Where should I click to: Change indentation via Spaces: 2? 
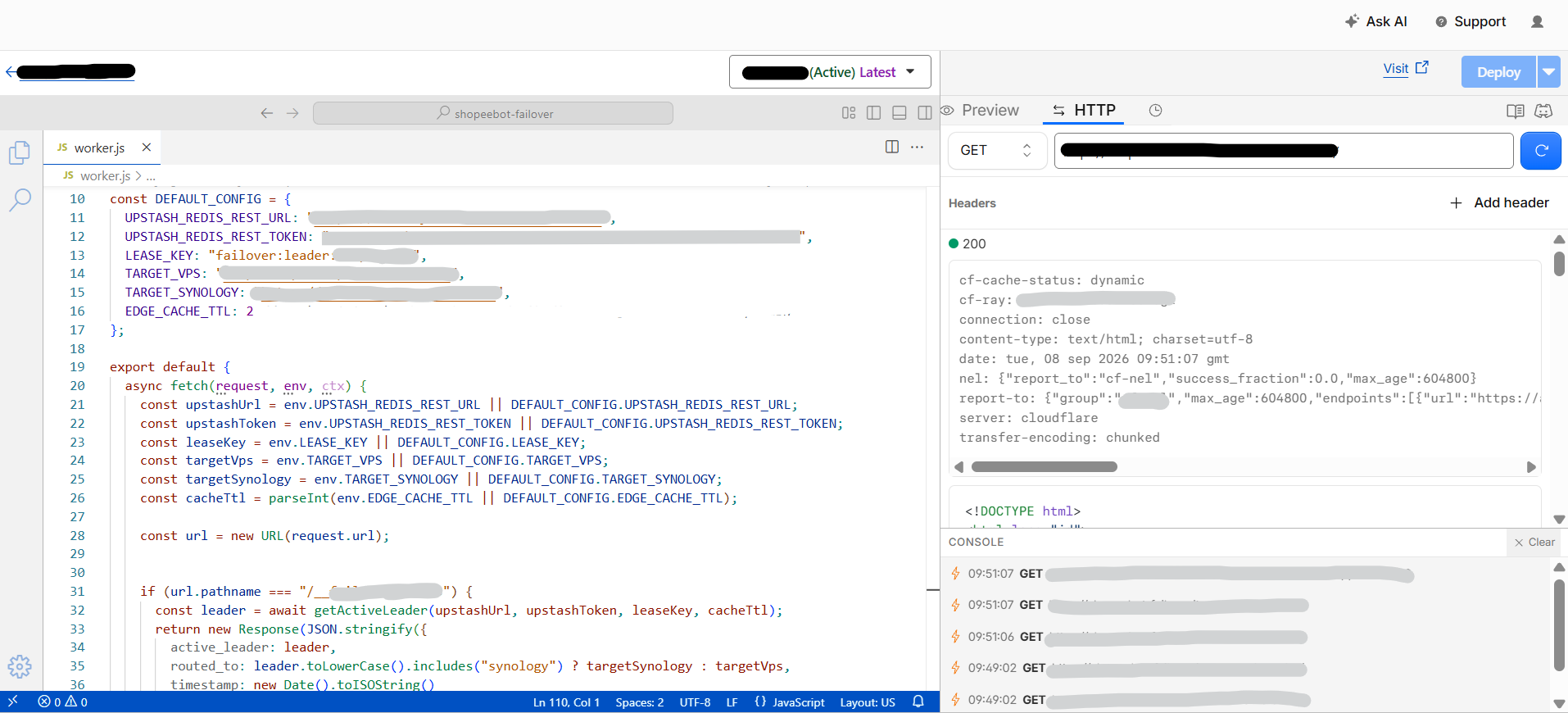640,702
